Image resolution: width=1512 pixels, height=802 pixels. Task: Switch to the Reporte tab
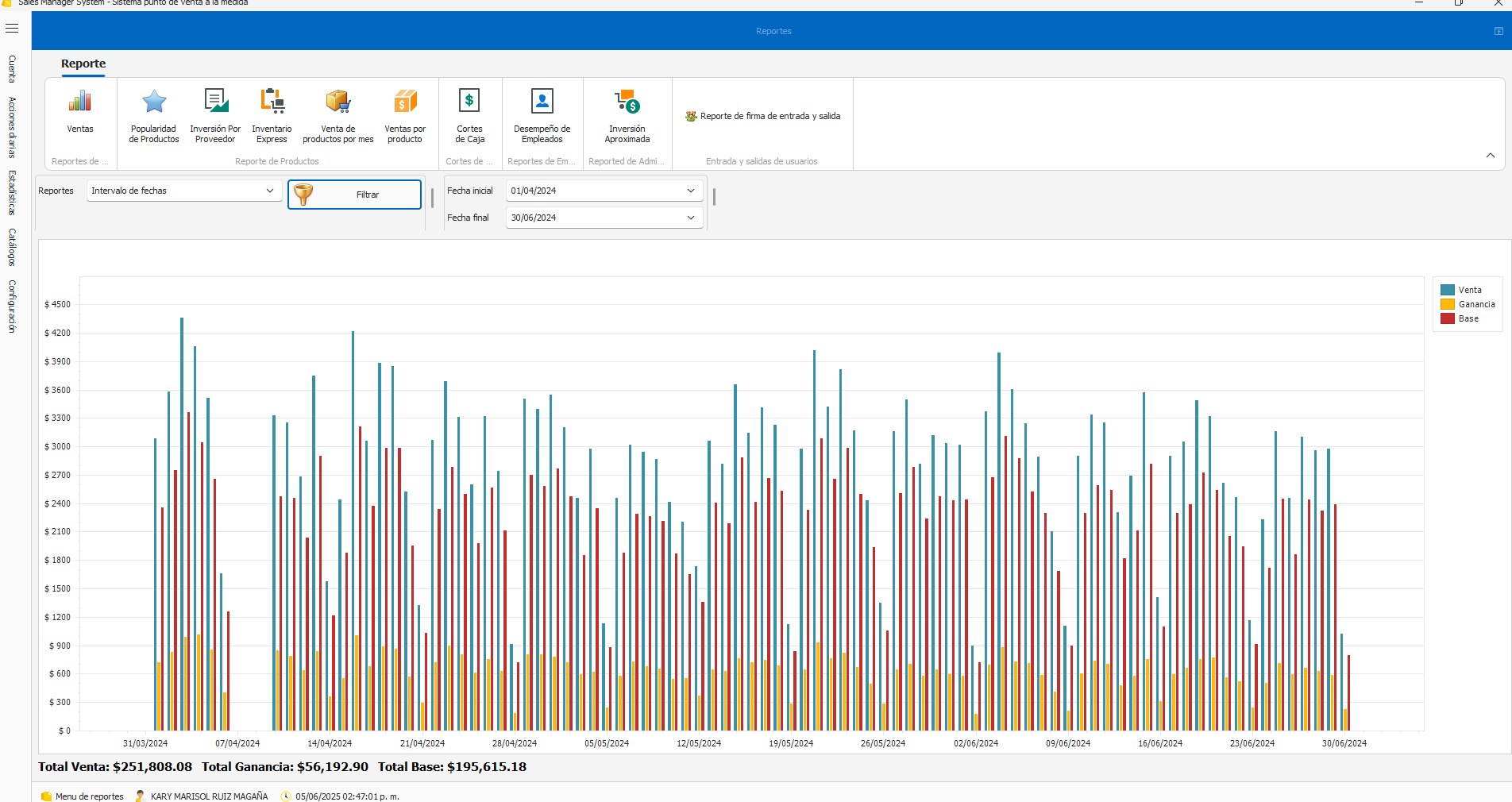pos(83,64)
